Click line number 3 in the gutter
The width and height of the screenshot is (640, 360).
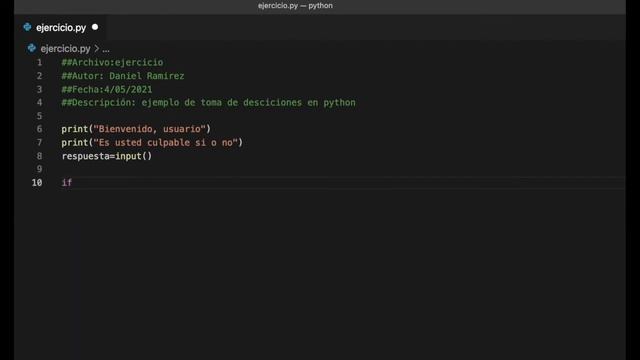(x=39, y=89)
